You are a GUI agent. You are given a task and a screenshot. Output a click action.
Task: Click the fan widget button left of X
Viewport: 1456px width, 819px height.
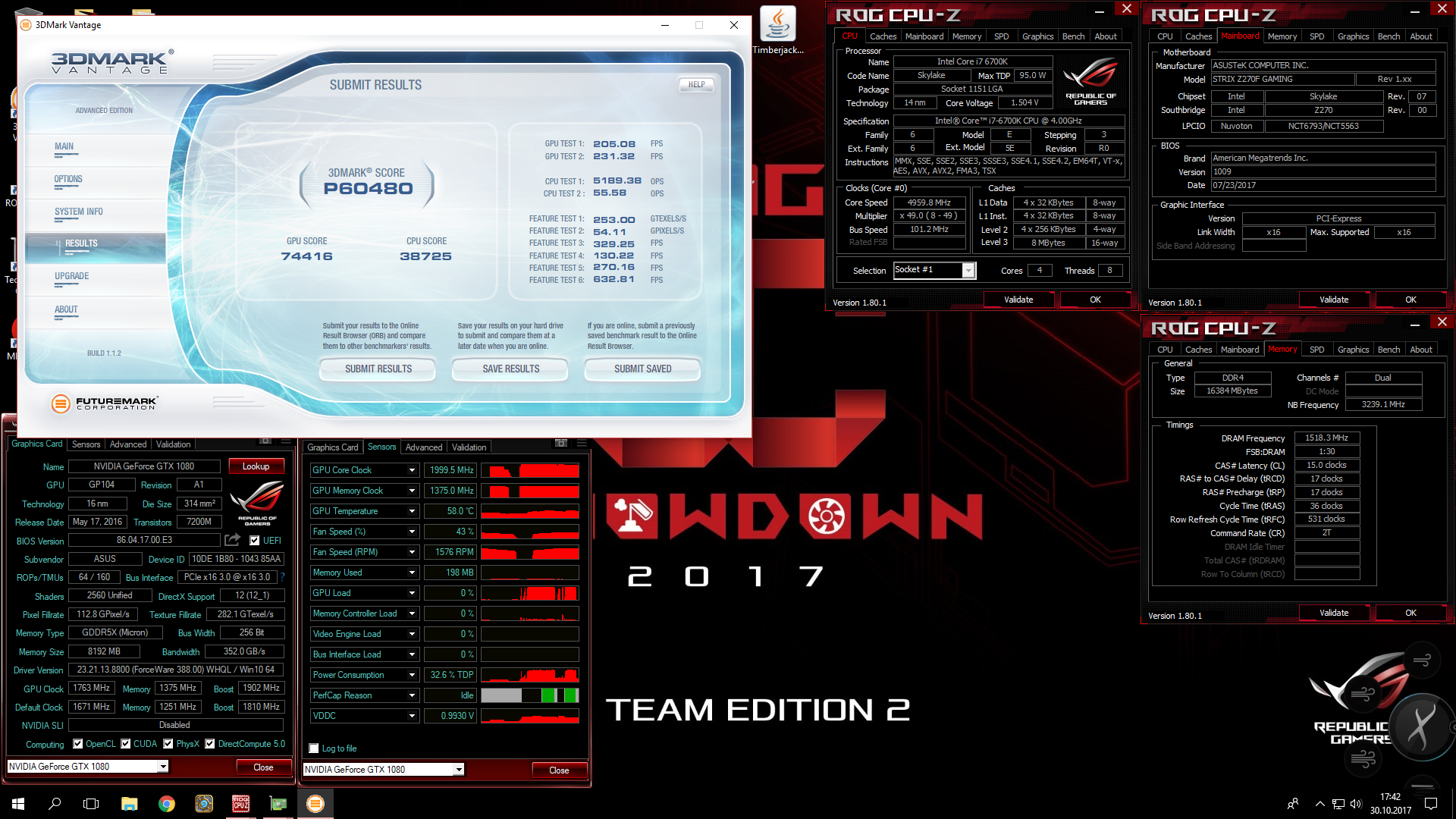click(1363, 693)
